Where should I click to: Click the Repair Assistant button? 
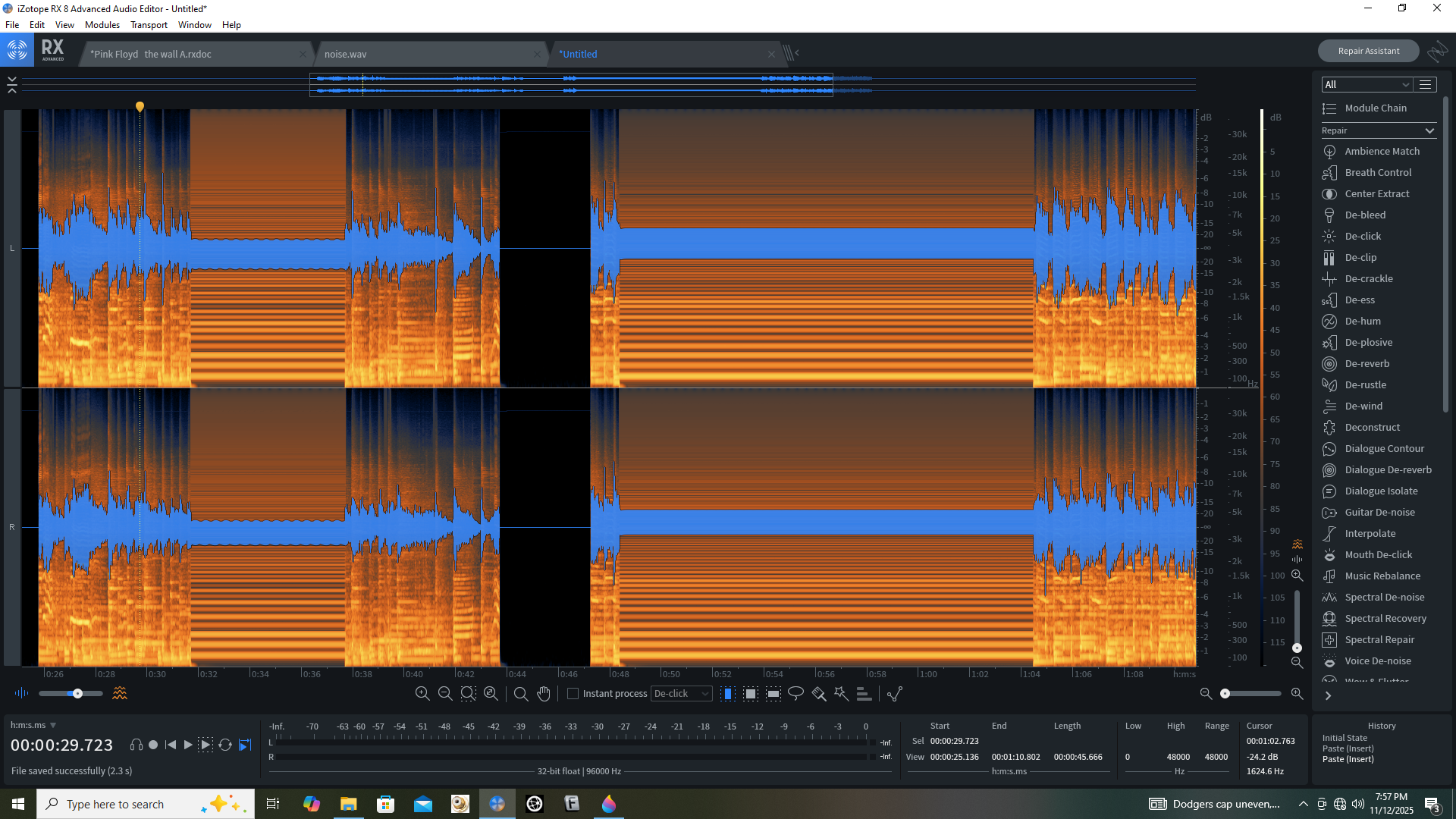(1368, 51)
